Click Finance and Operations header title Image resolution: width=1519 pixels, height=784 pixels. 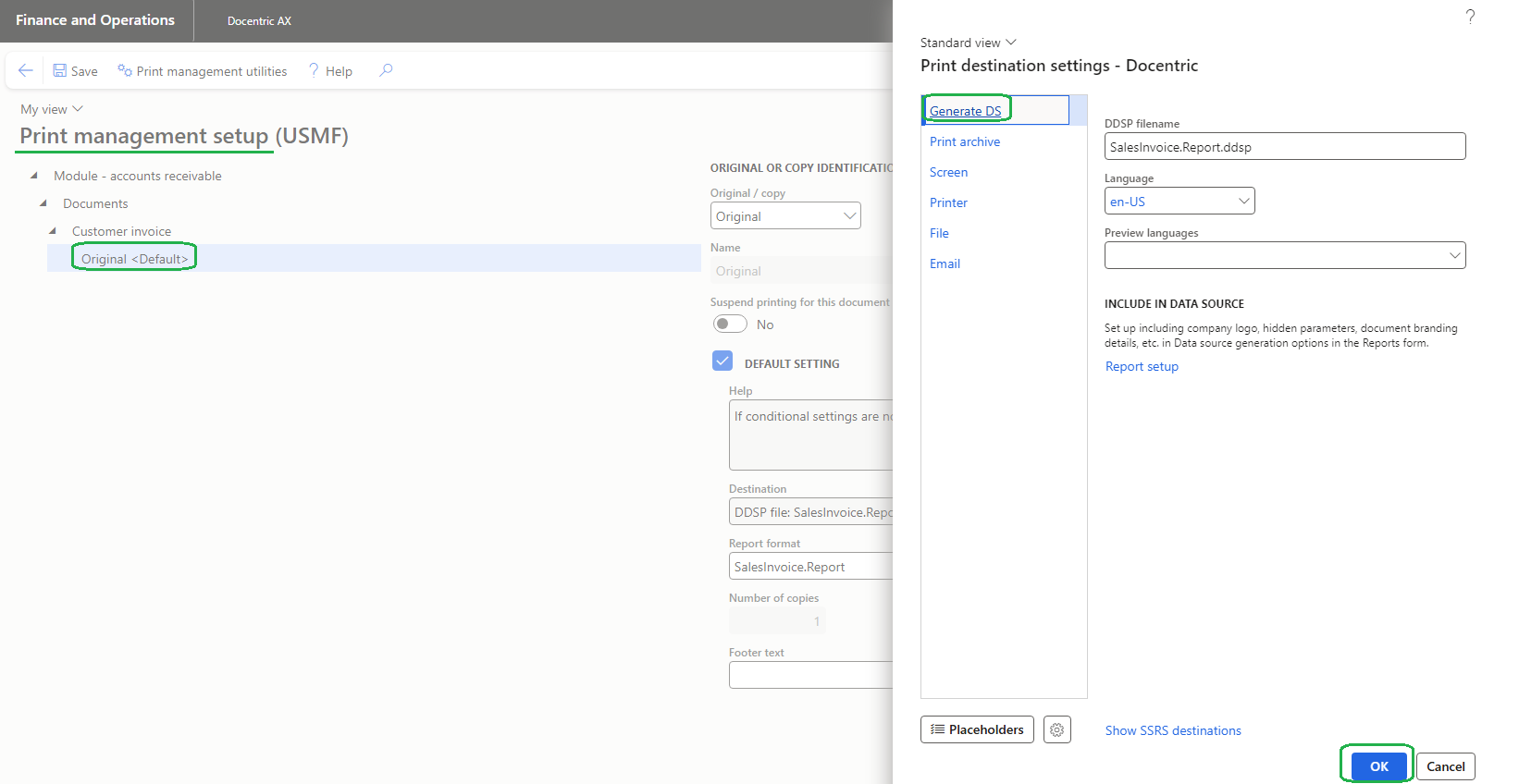95,20
